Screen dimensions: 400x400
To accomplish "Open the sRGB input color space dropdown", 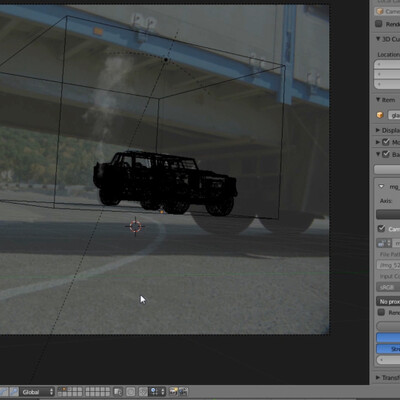I will coord(388,287).
